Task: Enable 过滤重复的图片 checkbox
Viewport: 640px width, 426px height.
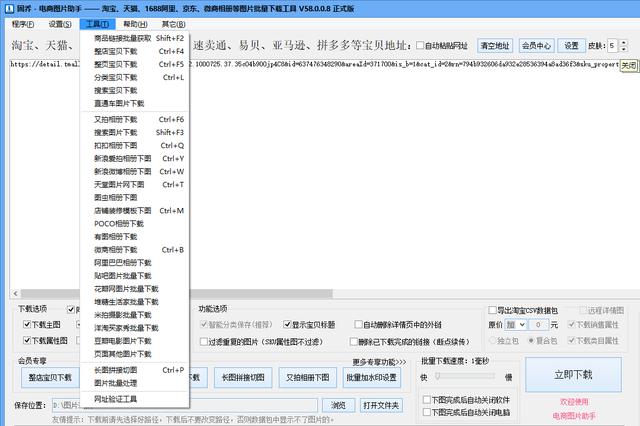Action: pyautogui.click(x=204, y=342)
